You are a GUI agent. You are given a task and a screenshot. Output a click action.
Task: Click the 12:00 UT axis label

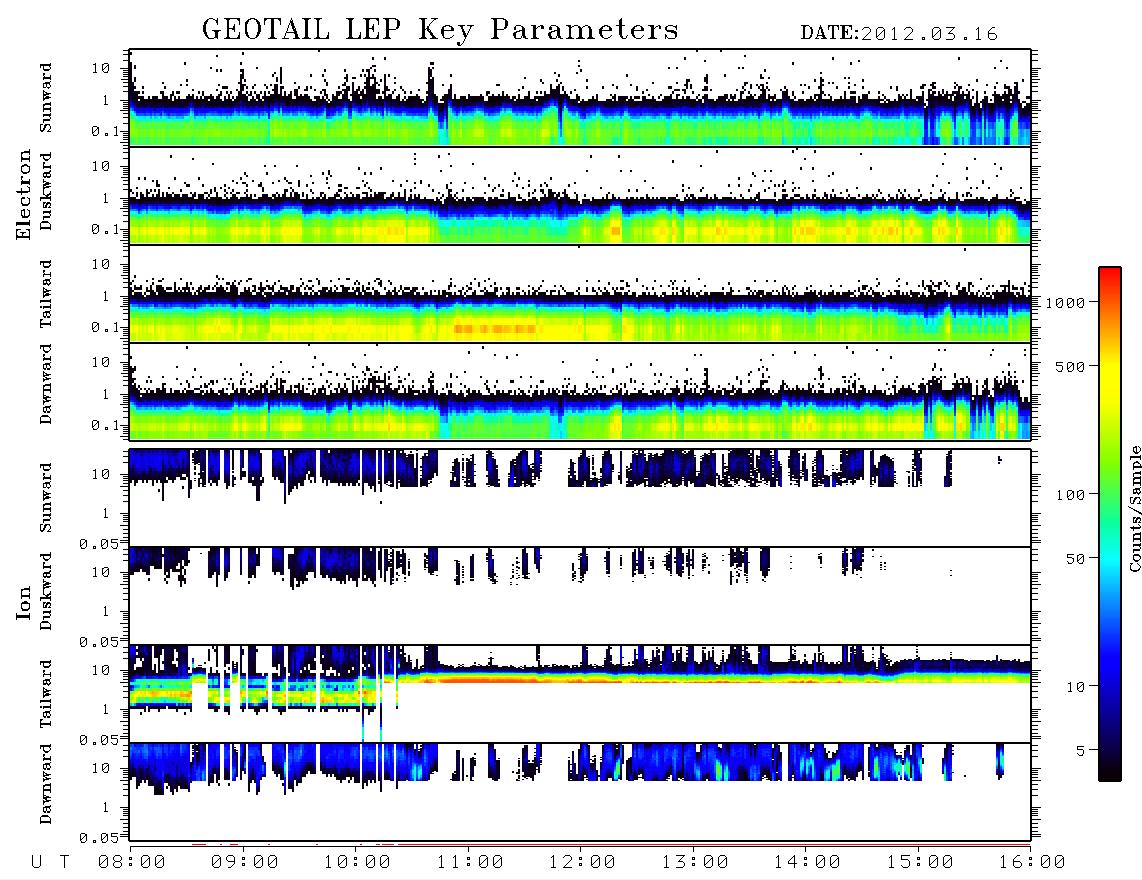click(582, 863)
